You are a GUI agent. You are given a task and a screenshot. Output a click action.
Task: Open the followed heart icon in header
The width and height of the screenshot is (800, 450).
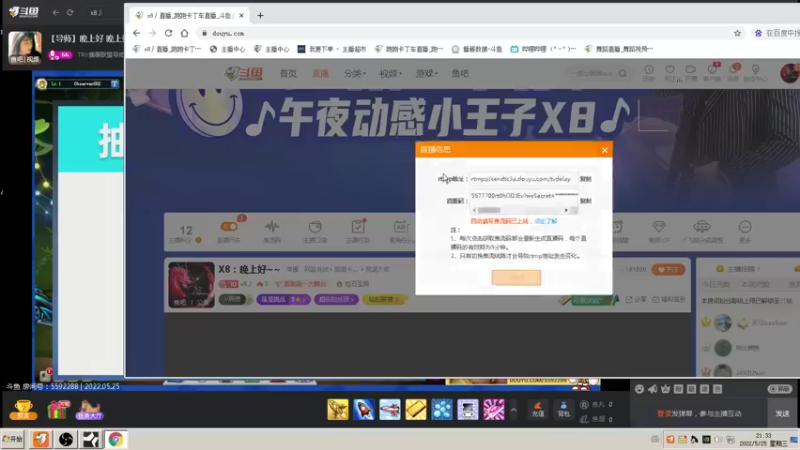point(670,72)
